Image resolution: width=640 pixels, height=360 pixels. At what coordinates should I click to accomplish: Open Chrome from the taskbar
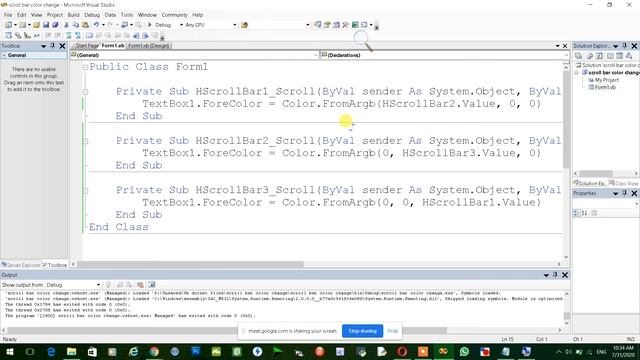point(154,351)
